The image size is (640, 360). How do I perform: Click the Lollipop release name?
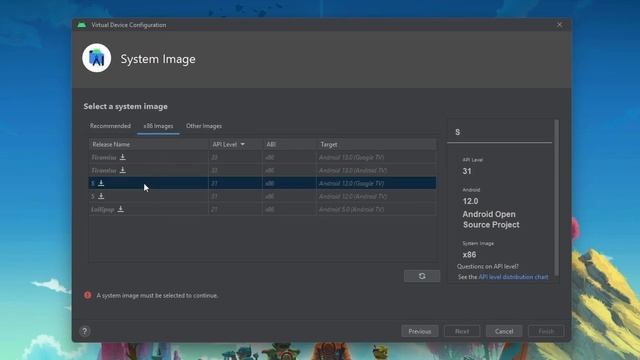point(103,209)
